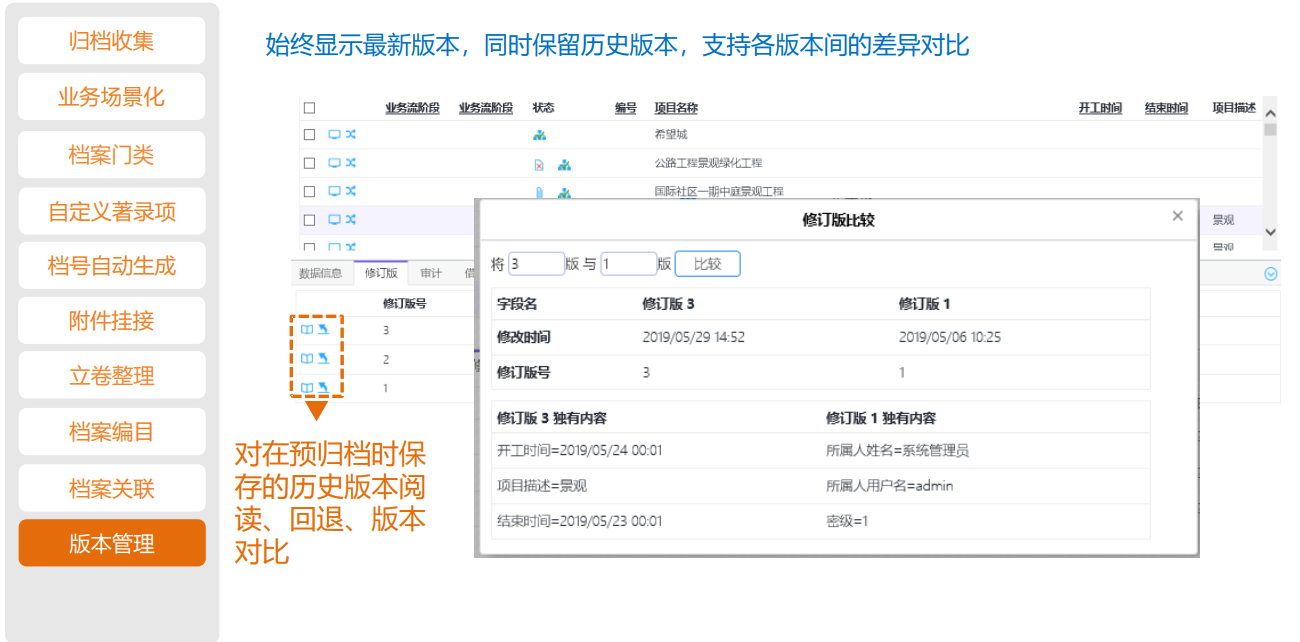Close the 修订版比较 dialog

click(x=1177, y=216)
